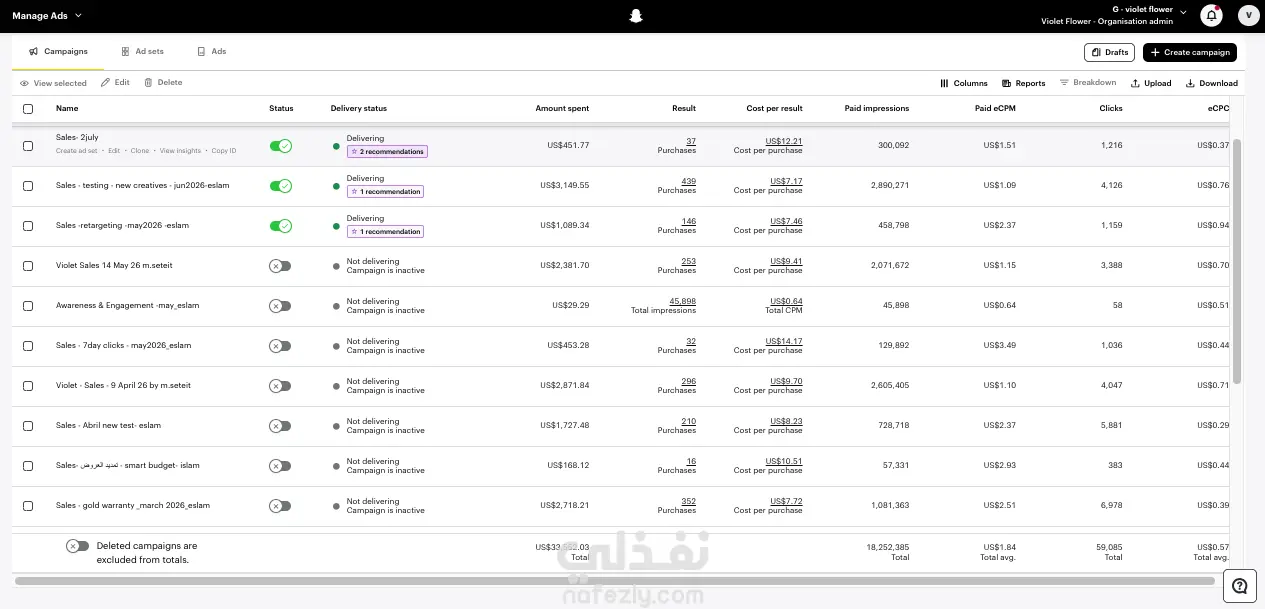Click Clone under Sales- 2july

pos(140,151)
